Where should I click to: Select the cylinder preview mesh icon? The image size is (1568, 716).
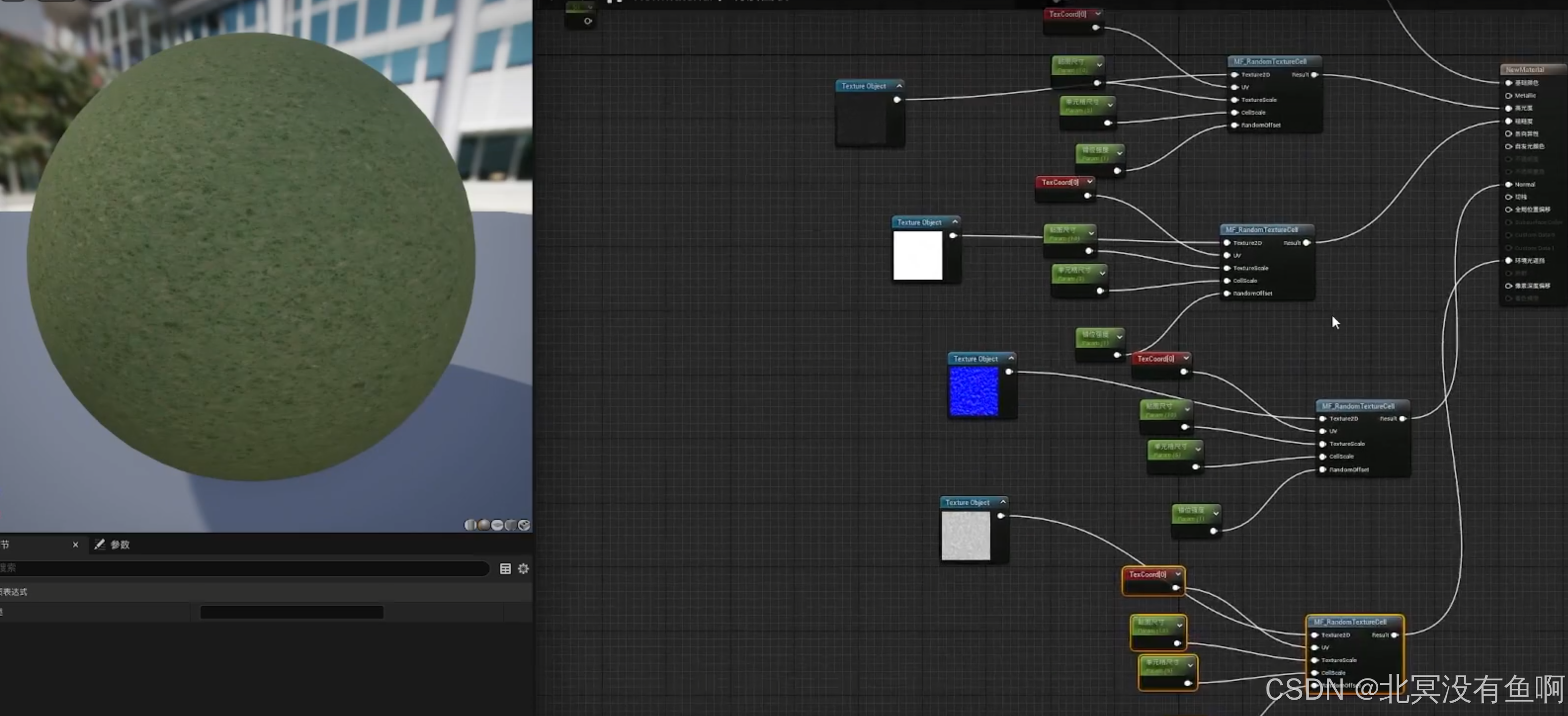click(470, 525)
